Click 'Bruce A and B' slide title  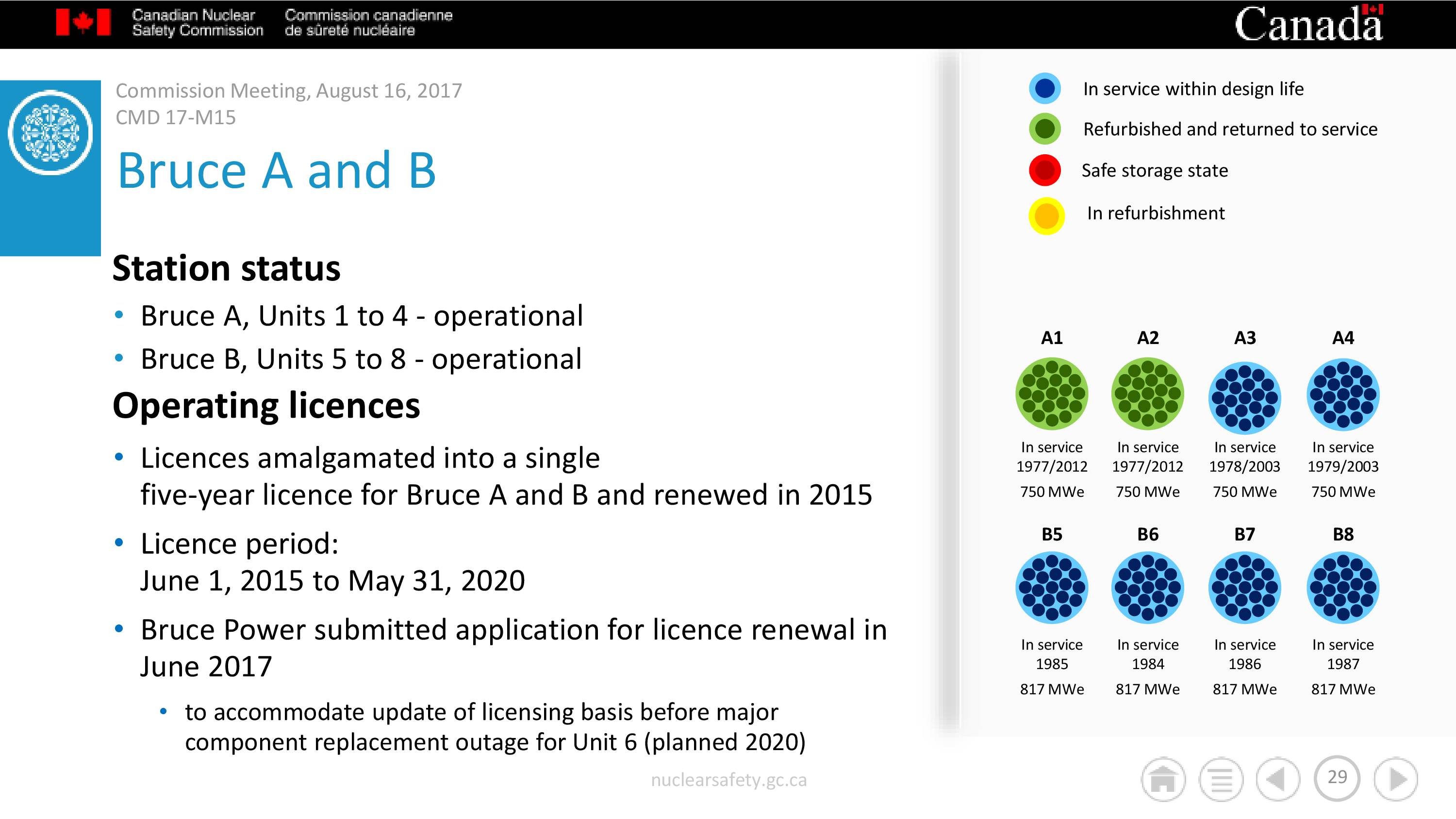click(x=276, y=169)
